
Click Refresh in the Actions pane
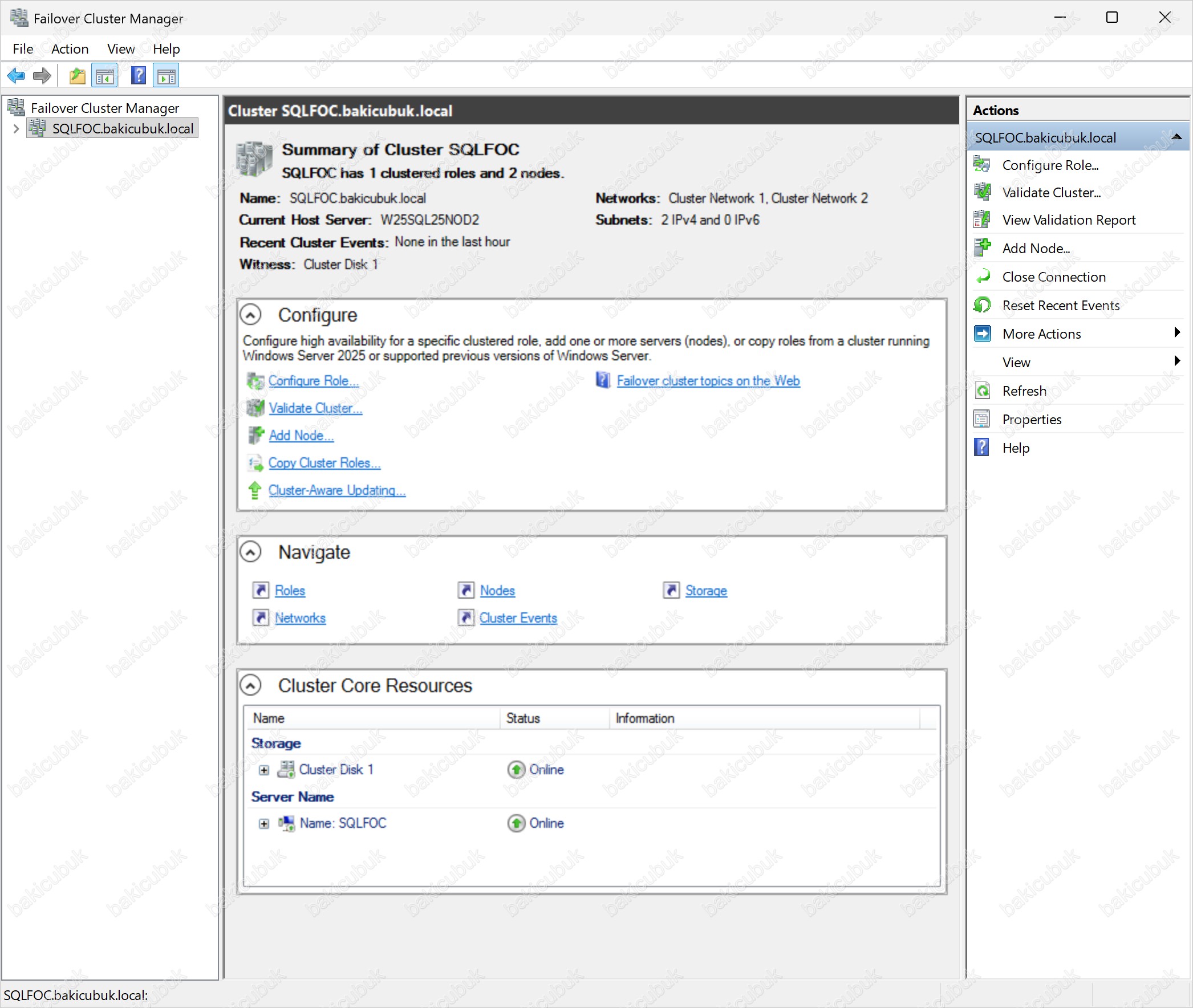[x=1024, y=391]
